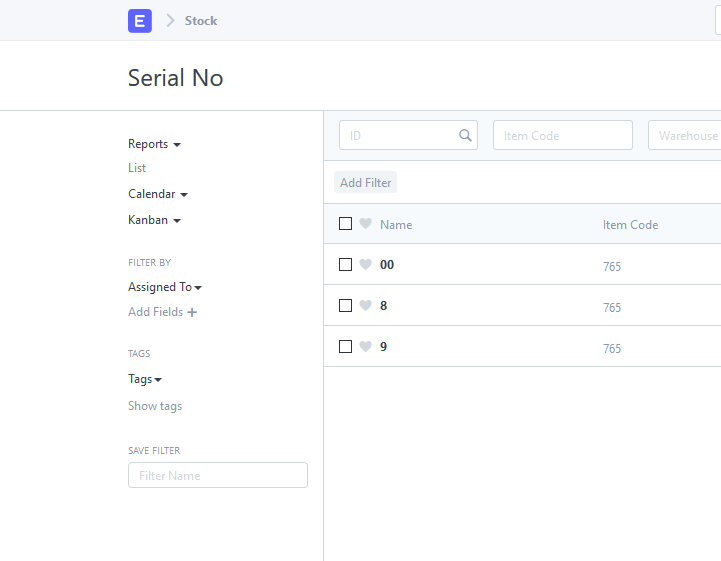Screen dimensions: 721x561
Task: Like the serial number 8 heart icon
Action: coord(366,305)
